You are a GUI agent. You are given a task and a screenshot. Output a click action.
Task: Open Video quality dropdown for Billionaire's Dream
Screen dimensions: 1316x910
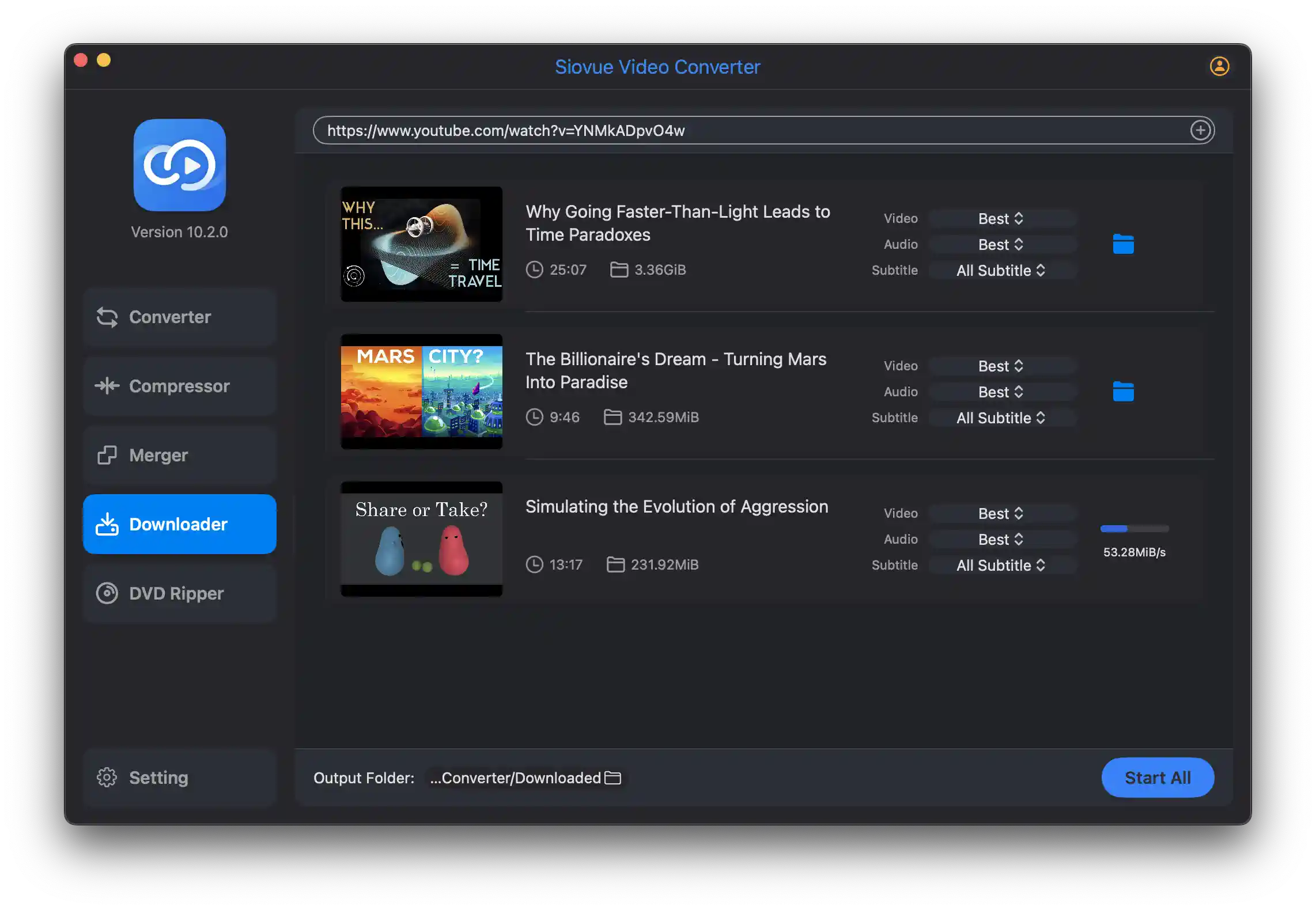[1003, 366]
